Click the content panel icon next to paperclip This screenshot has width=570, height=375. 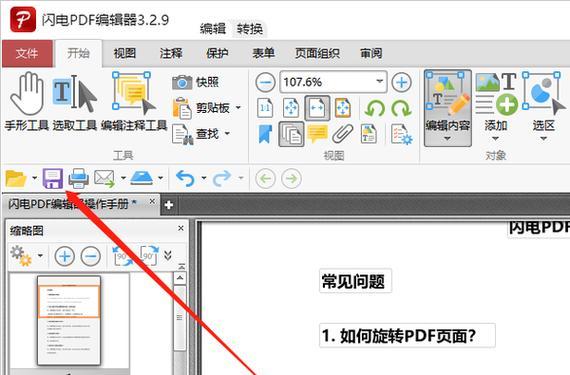click(369, 134)
